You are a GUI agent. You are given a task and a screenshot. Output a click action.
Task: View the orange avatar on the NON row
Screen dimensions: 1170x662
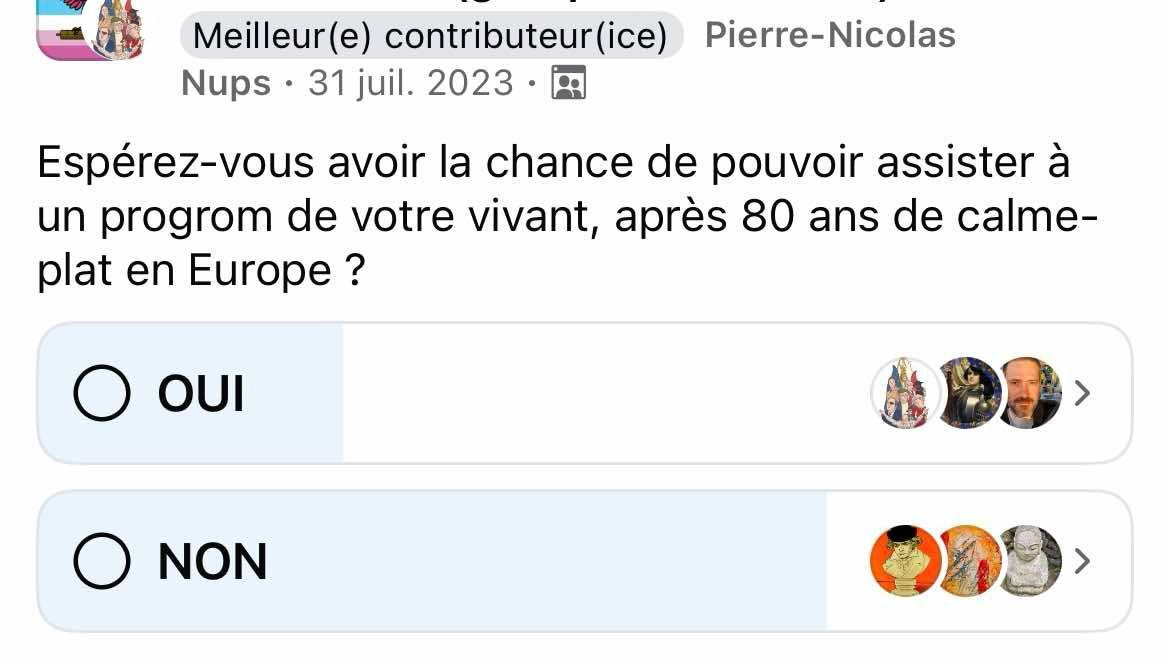tap(905, 561)
